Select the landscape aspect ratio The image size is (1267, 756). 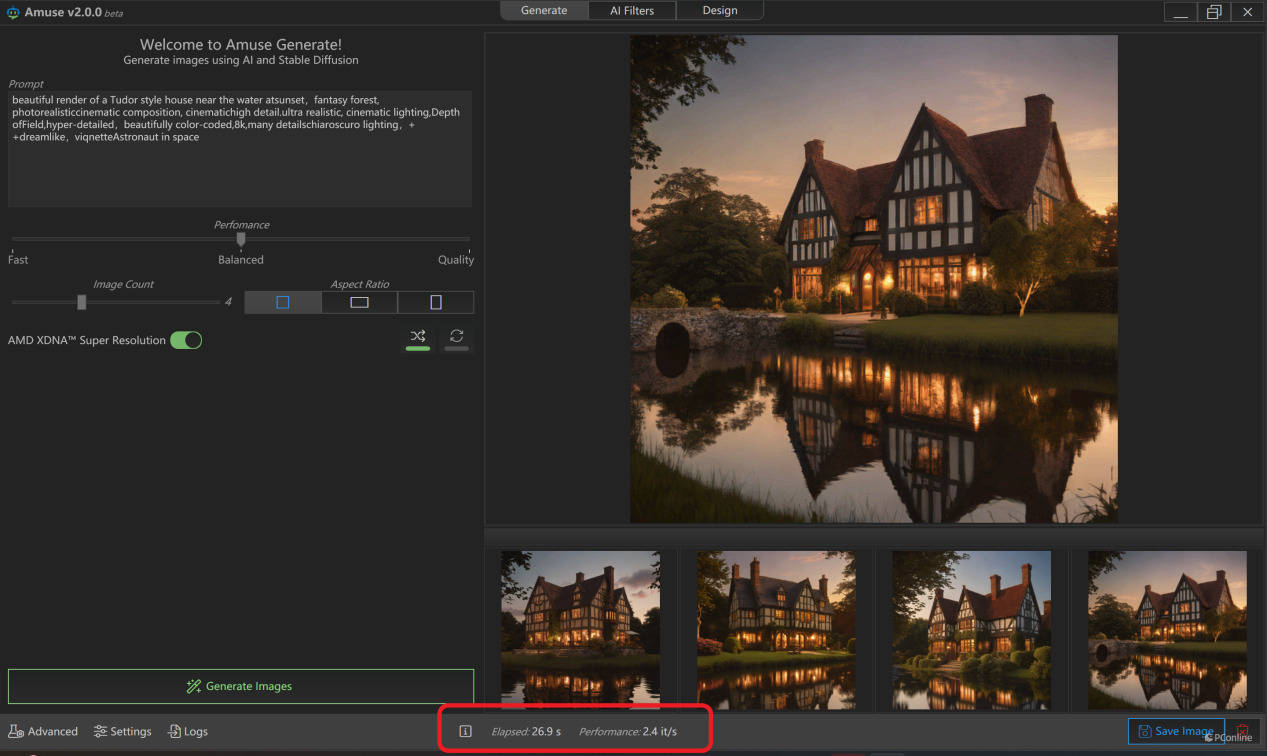tap(359, 302)
